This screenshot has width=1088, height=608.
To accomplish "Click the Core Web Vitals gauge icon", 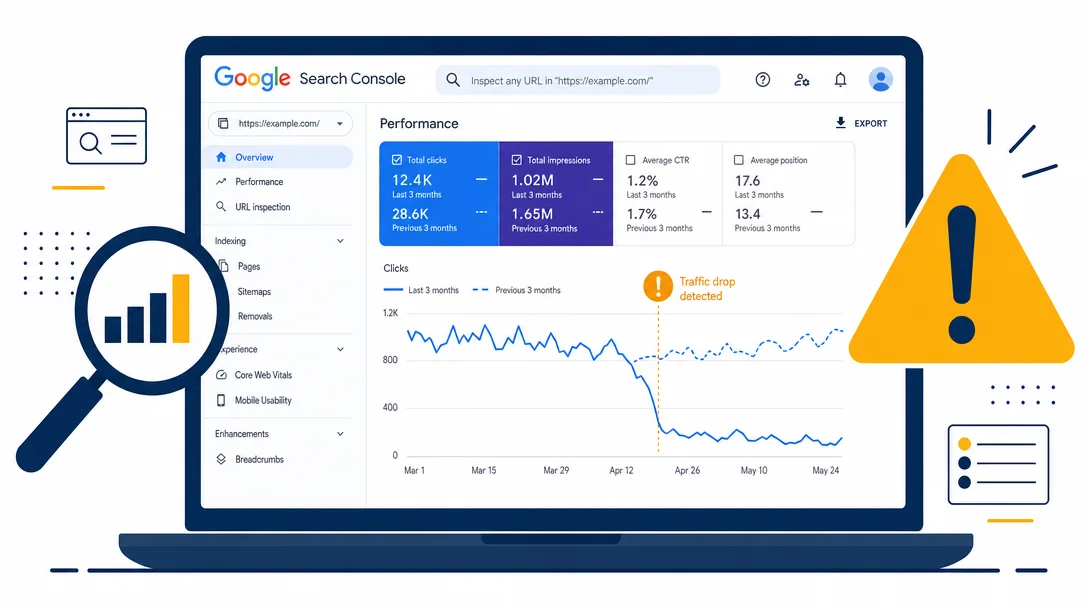I will pos(221,375).
